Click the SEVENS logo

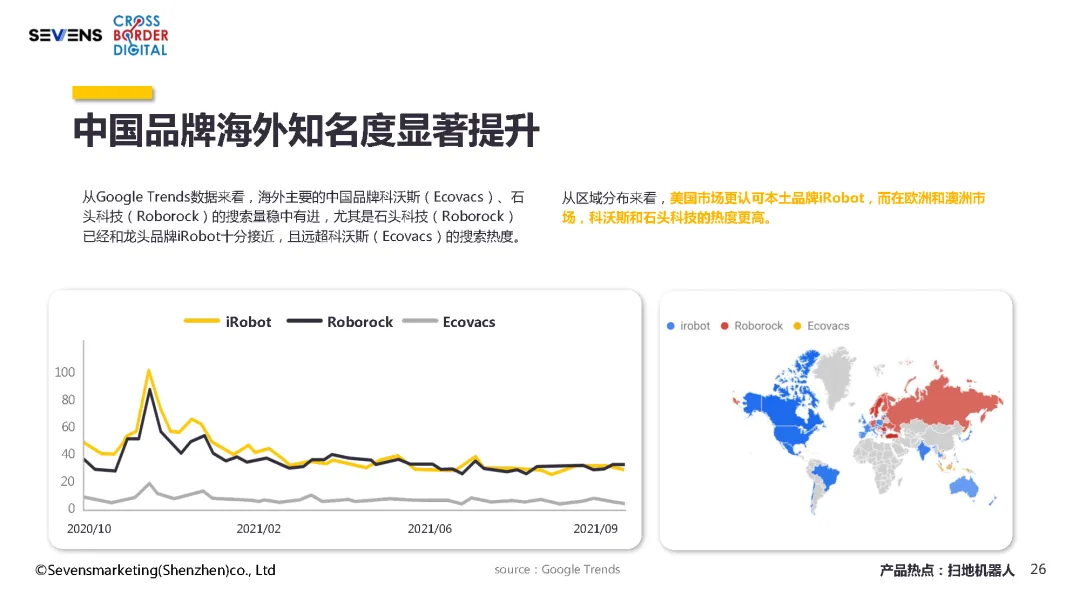pos(65,35)
